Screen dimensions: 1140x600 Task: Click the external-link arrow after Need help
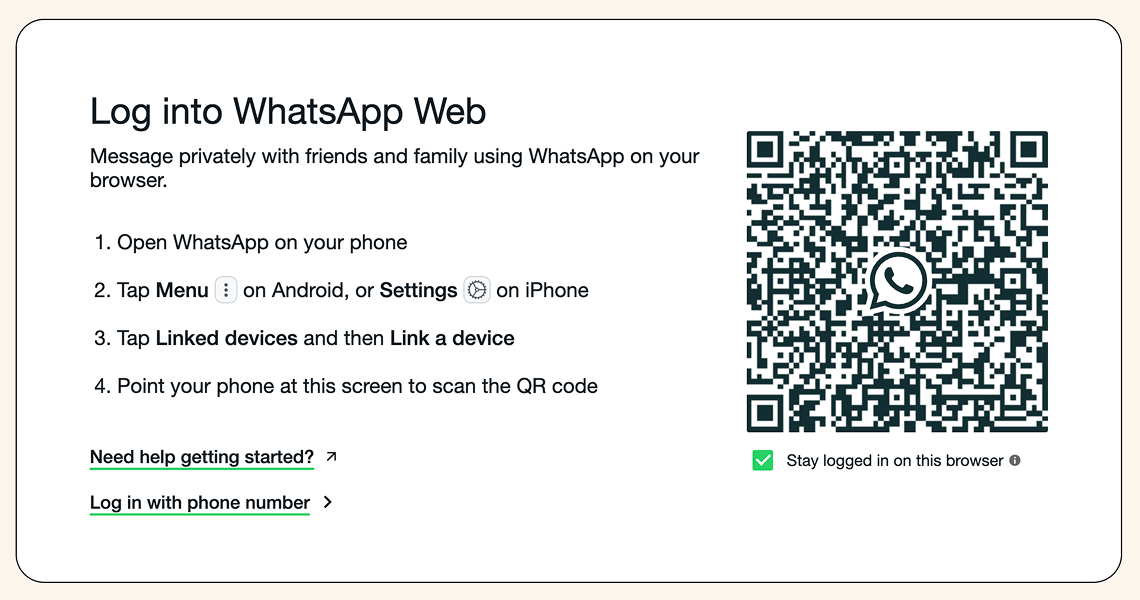(332, 457)
